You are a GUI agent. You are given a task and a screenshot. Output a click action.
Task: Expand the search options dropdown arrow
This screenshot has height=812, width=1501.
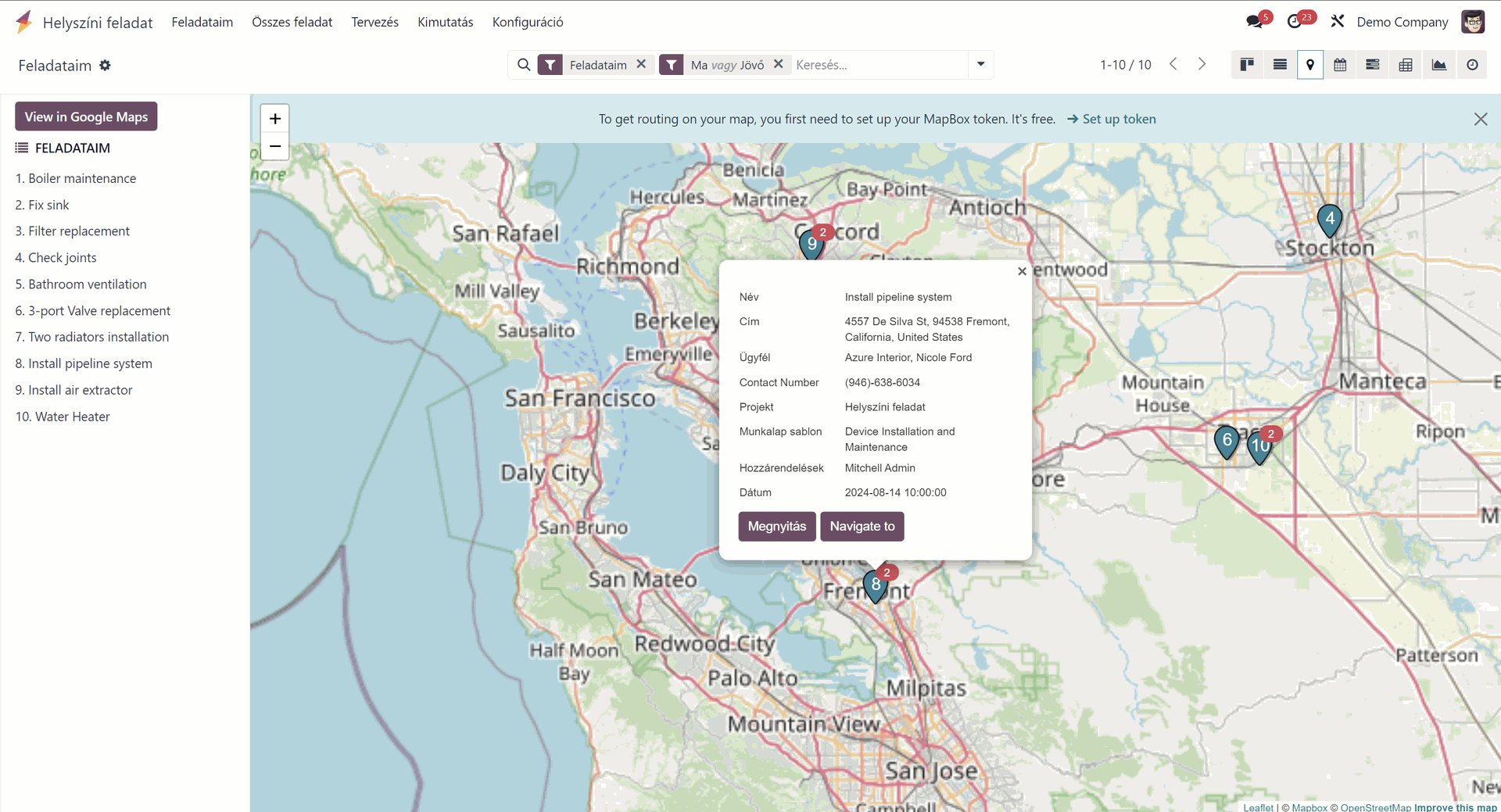980,65
